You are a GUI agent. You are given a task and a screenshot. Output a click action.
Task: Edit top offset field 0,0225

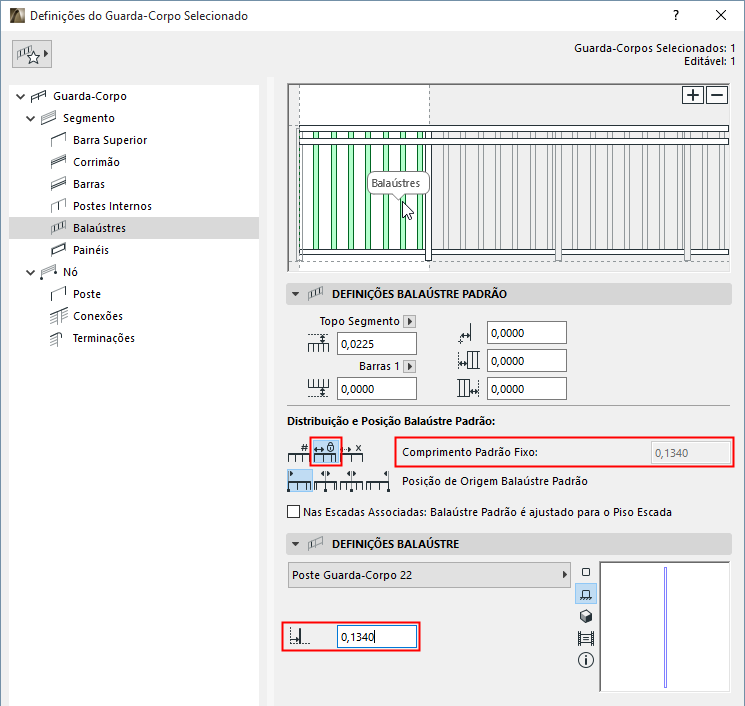click(x=377, y=344)
